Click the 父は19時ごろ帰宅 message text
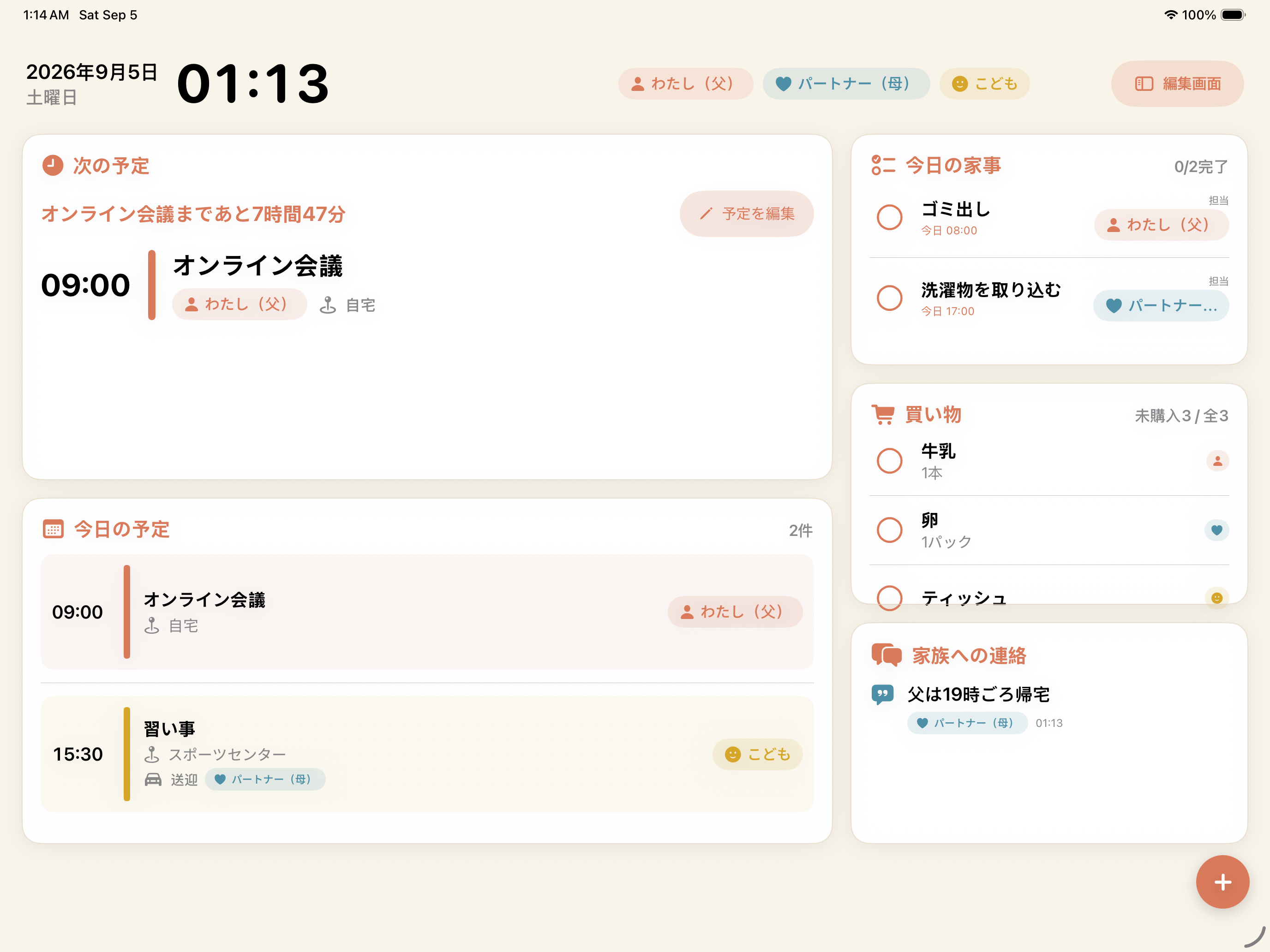The width and height of the screenshot is (1270, 952). click(x=978, y=694)
